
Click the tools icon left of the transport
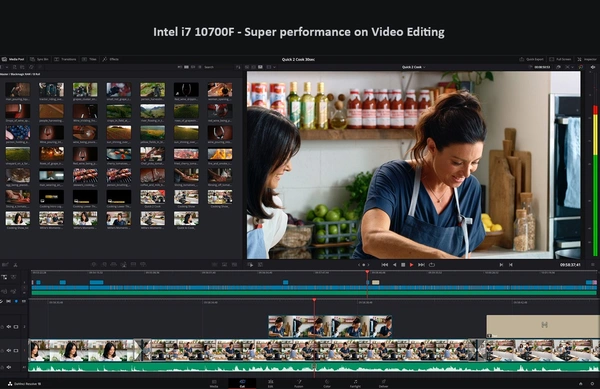250,265
